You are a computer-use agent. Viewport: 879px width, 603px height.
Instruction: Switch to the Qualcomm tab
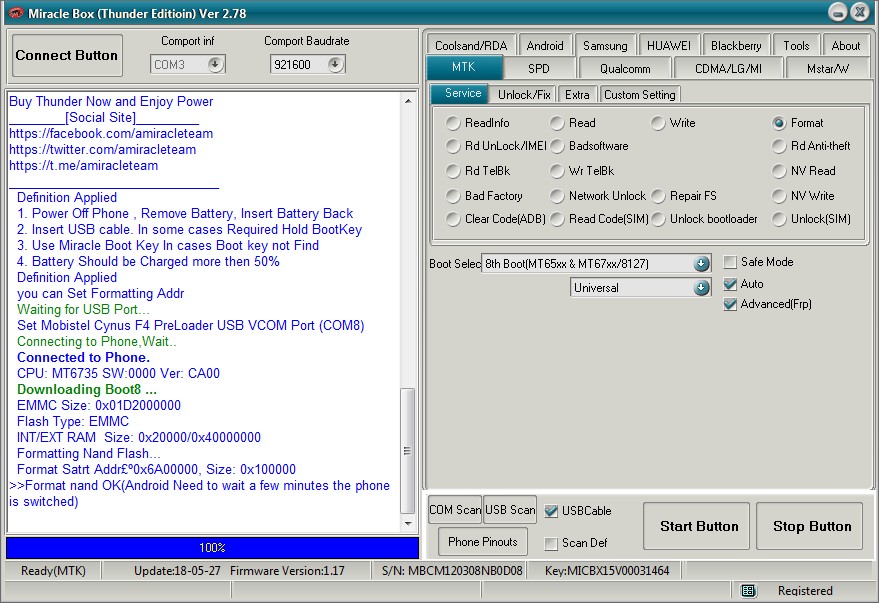(625, 69)
